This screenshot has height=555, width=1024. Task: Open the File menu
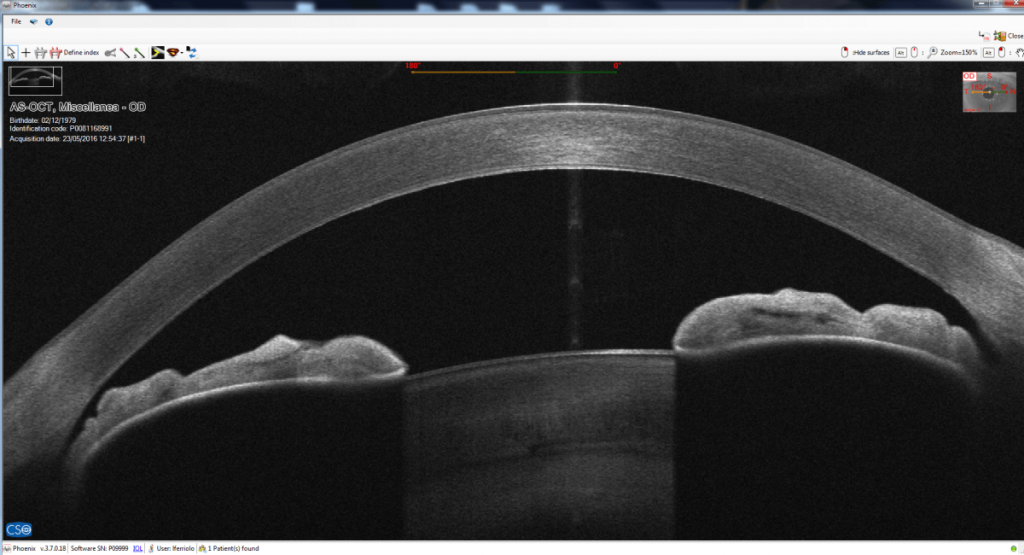[16, 21]
